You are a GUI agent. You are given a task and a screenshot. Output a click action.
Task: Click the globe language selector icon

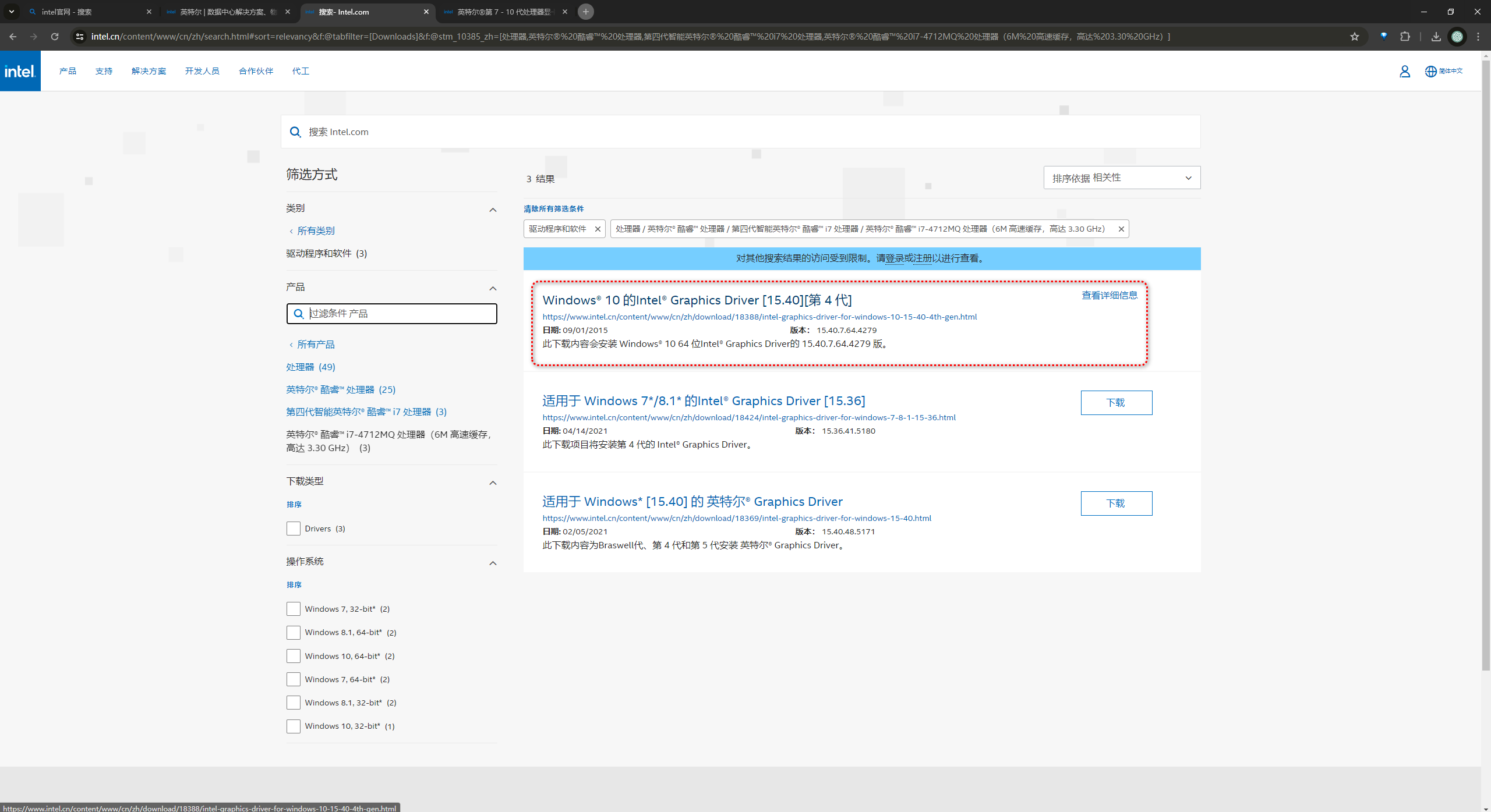click(1430, 71)
